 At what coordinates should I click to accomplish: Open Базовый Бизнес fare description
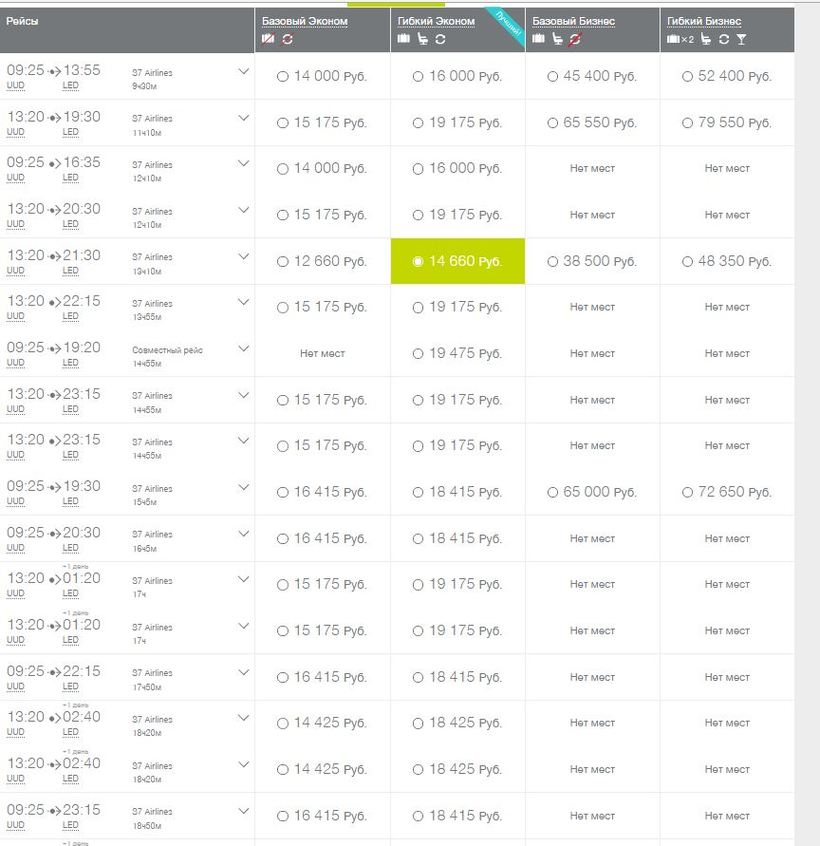573,21
